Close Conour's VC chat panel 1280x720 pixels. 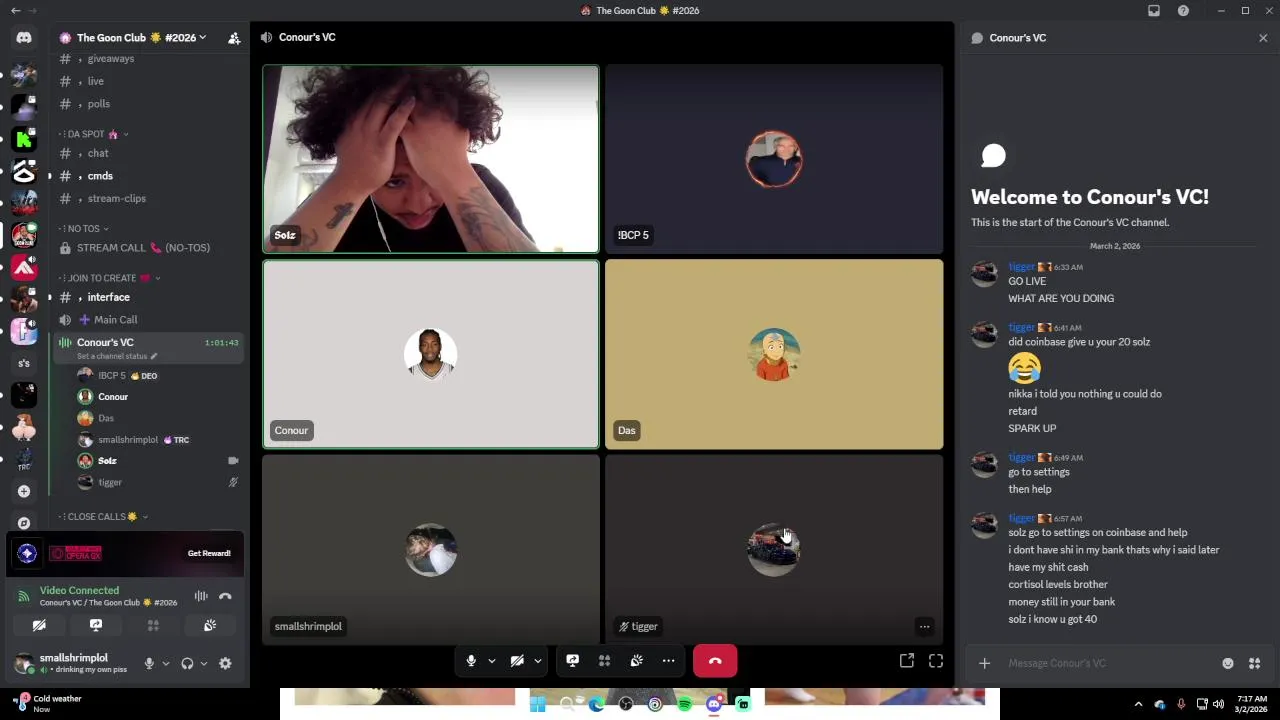point(1263,38)
